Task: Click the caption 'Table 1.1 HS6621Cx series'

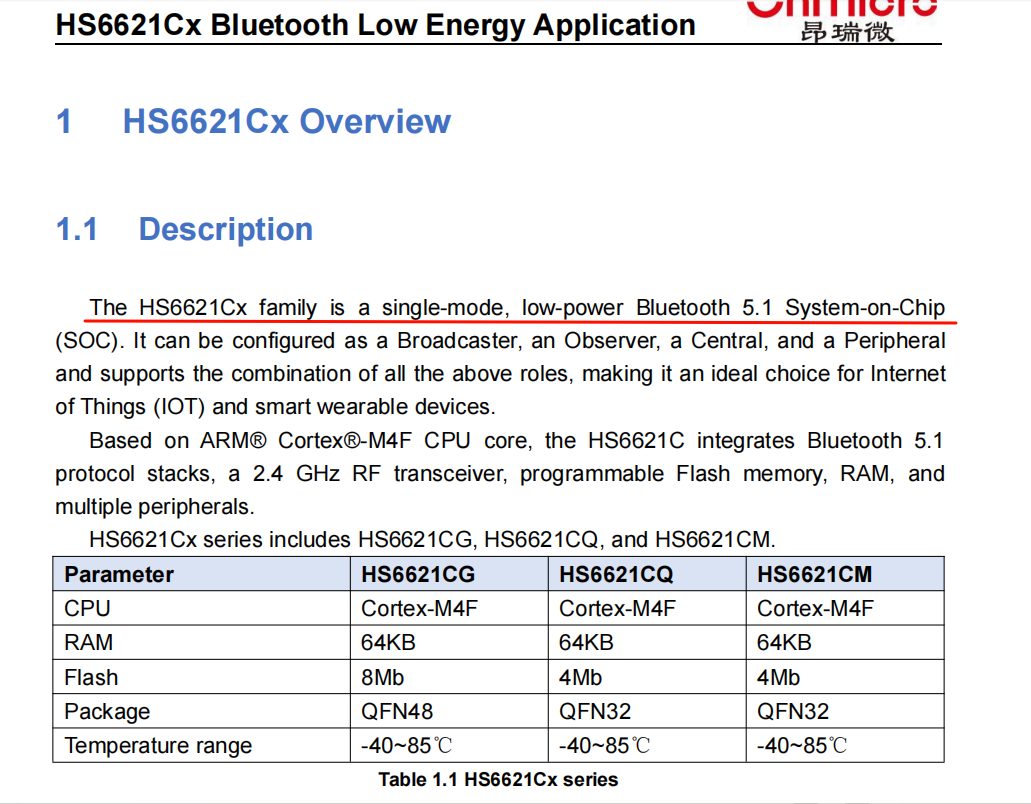Action: click(x=498, y=780)
